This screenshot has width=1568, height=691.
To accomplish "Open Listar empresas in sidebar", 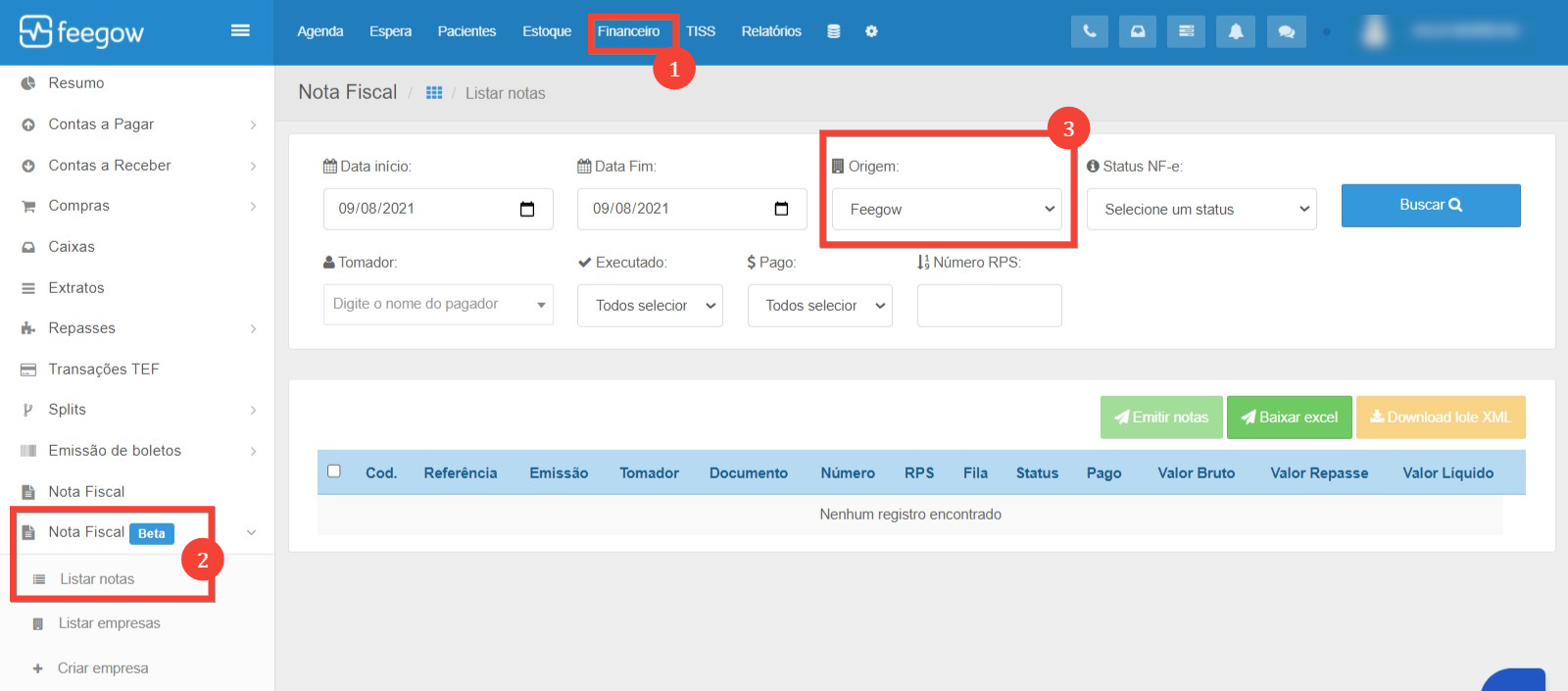I will (109, 623).
